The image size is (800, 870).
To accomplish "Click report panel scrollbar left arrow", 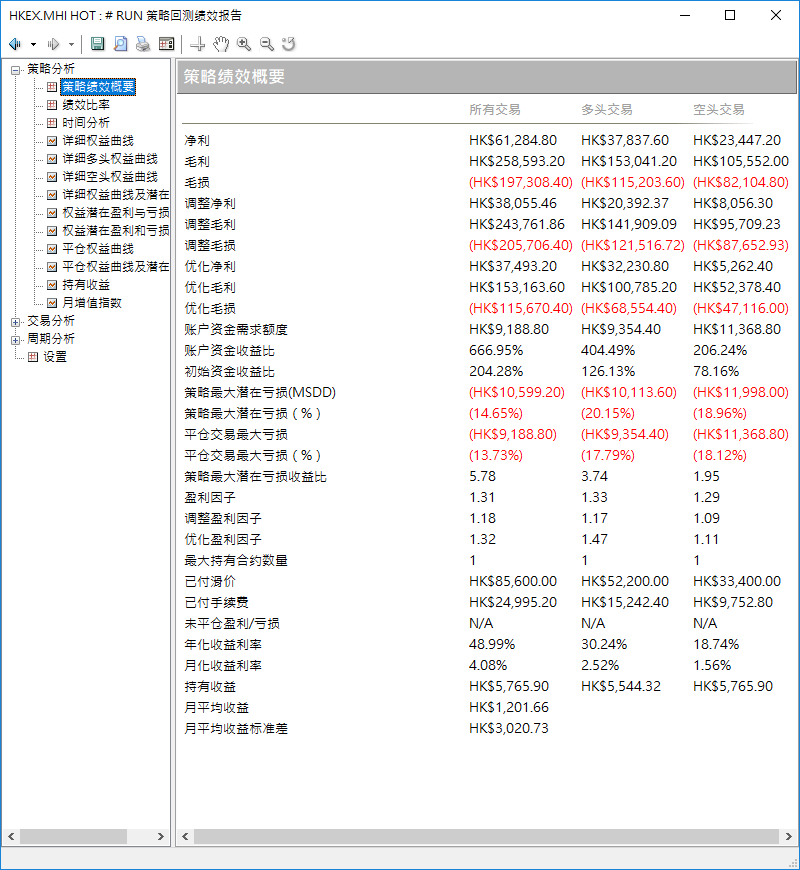I will point(185,836).
